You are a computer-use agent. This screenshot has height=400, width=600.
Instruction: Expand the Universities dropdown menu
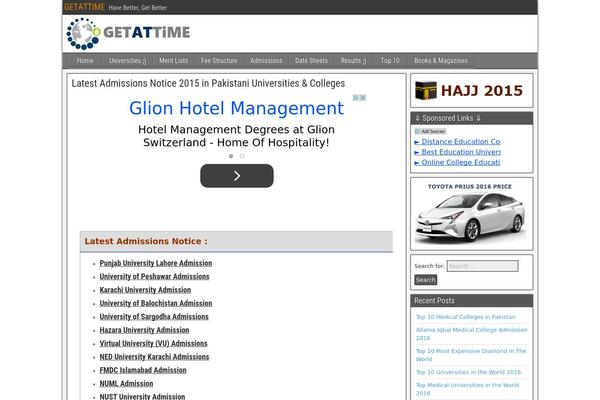point(127,61)
